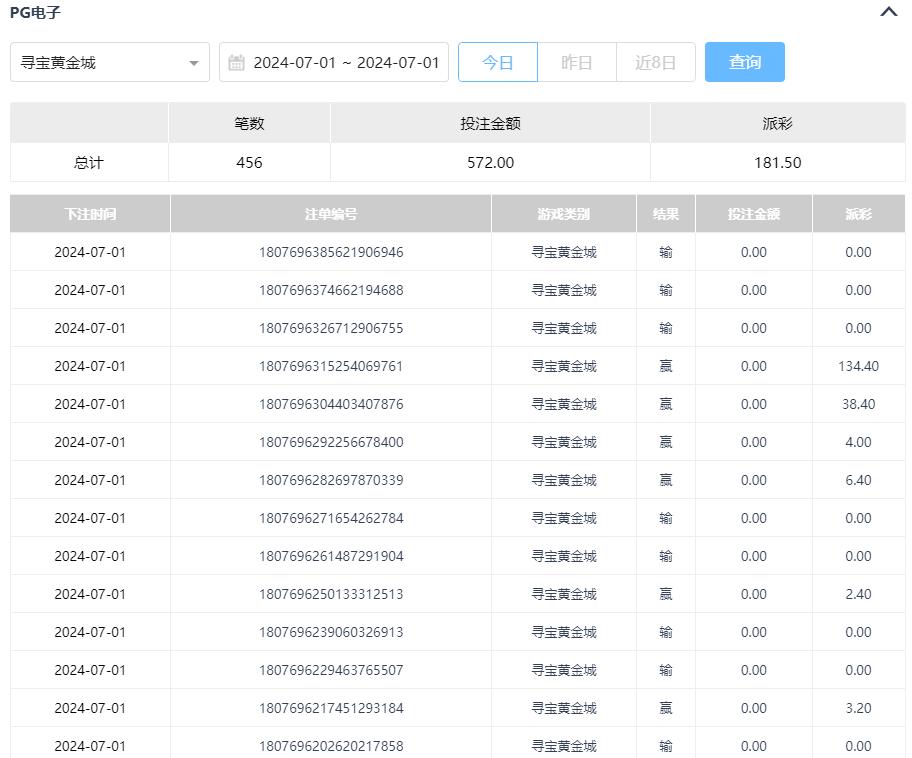Click the calendar icon in date field
912x758 pixels.
point(236,63)
